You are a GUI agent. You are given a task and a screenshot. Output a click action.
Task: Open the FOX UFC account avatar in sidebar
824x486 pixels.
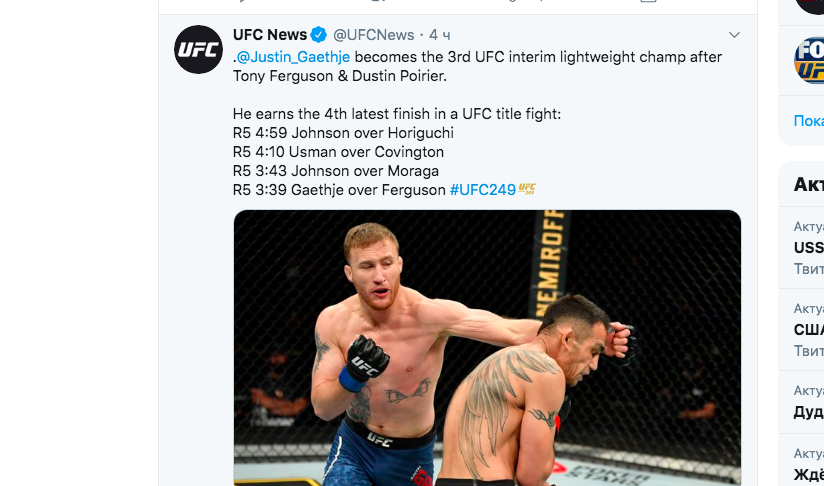click(809, 60)
